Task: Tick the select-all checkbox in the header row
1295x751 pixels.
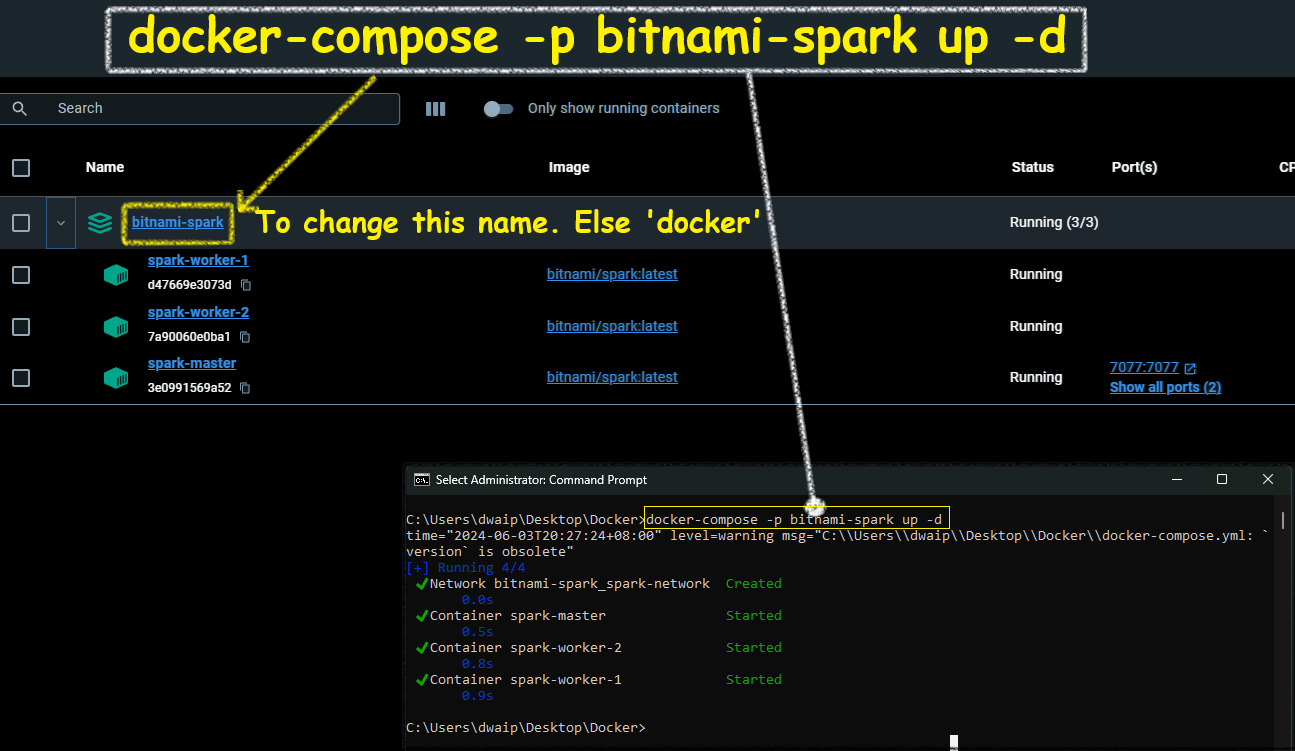Action: click(21, 168)
